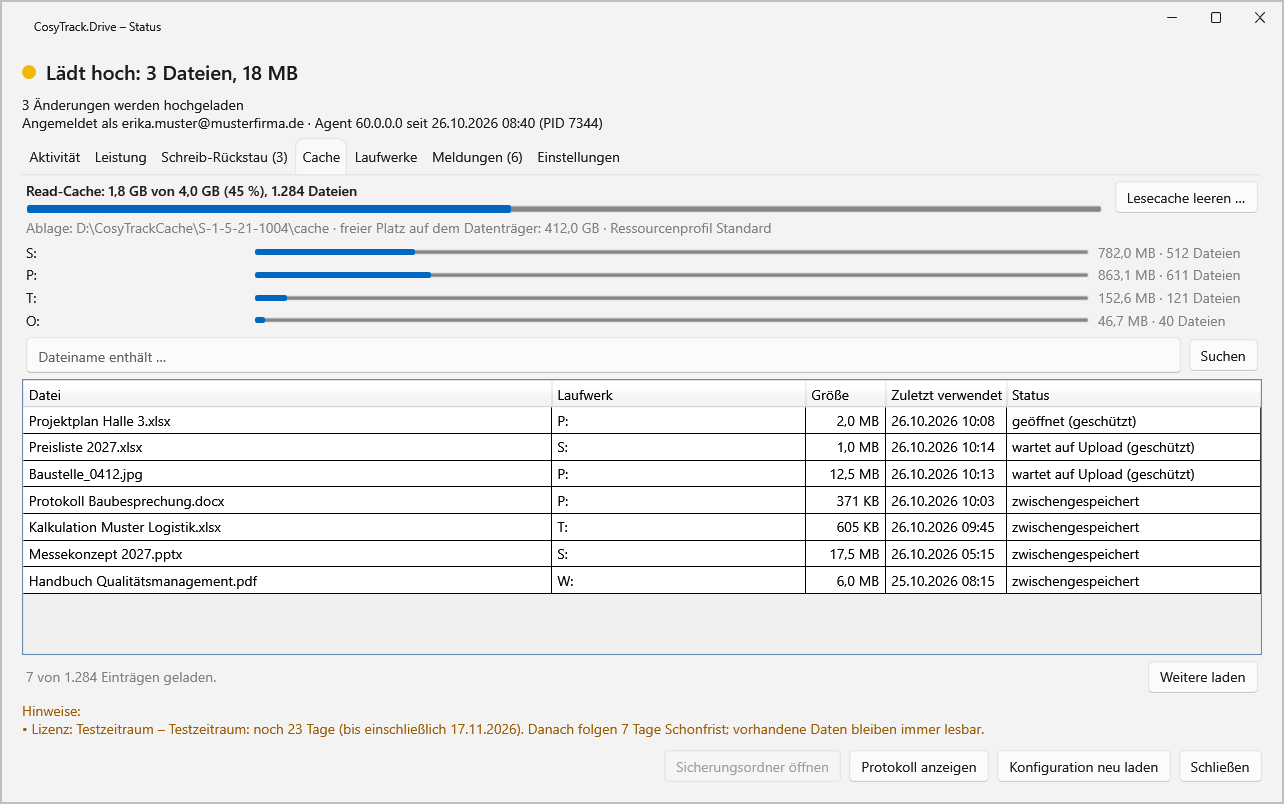Minimize the CosyTrack.Drive status window

1171,18
